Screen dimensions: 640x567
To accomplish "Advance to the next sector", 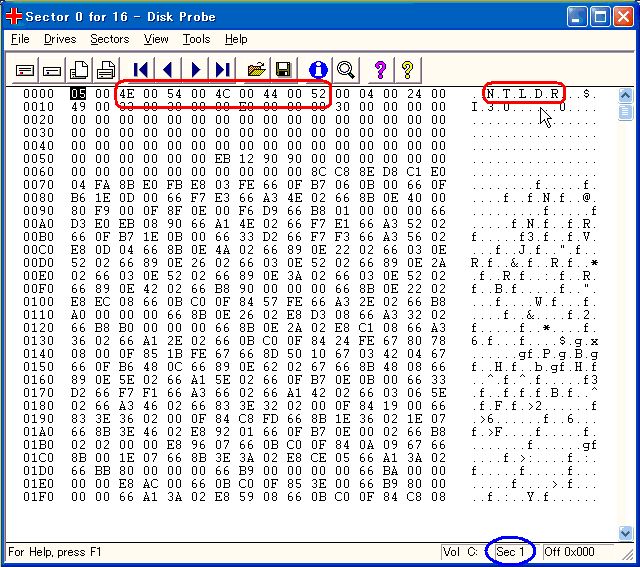I will [x=195, y=69].
